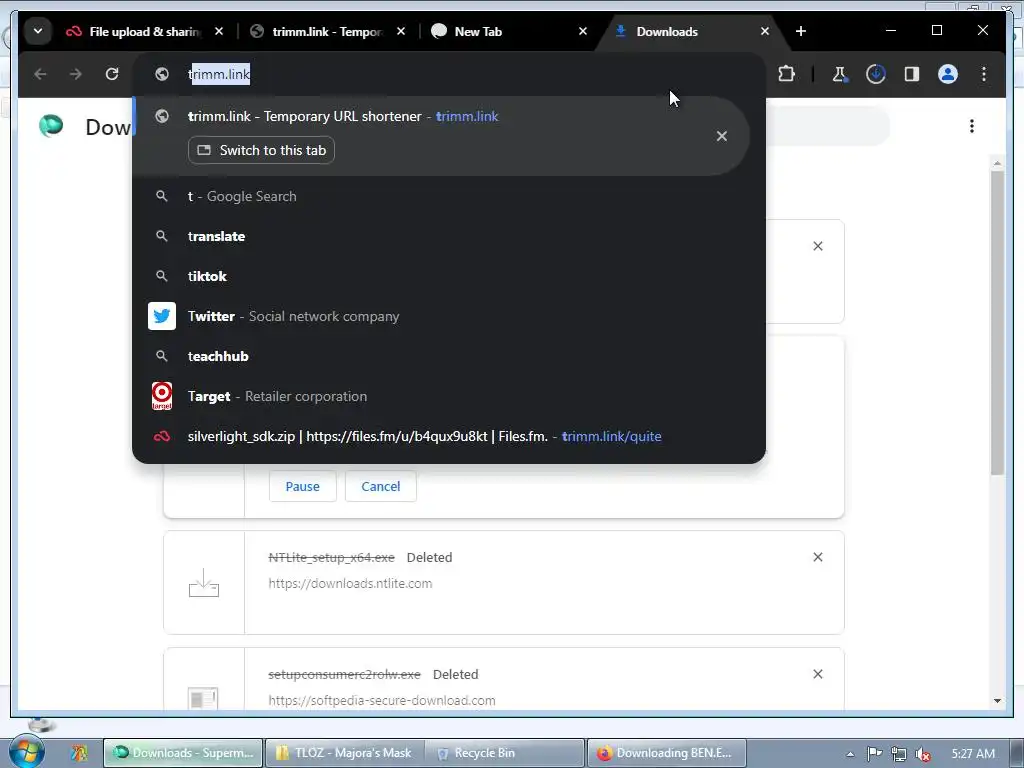Go back with the back arrow
Viewport: 1024px width, 768px height.
(x=40, y=74)
